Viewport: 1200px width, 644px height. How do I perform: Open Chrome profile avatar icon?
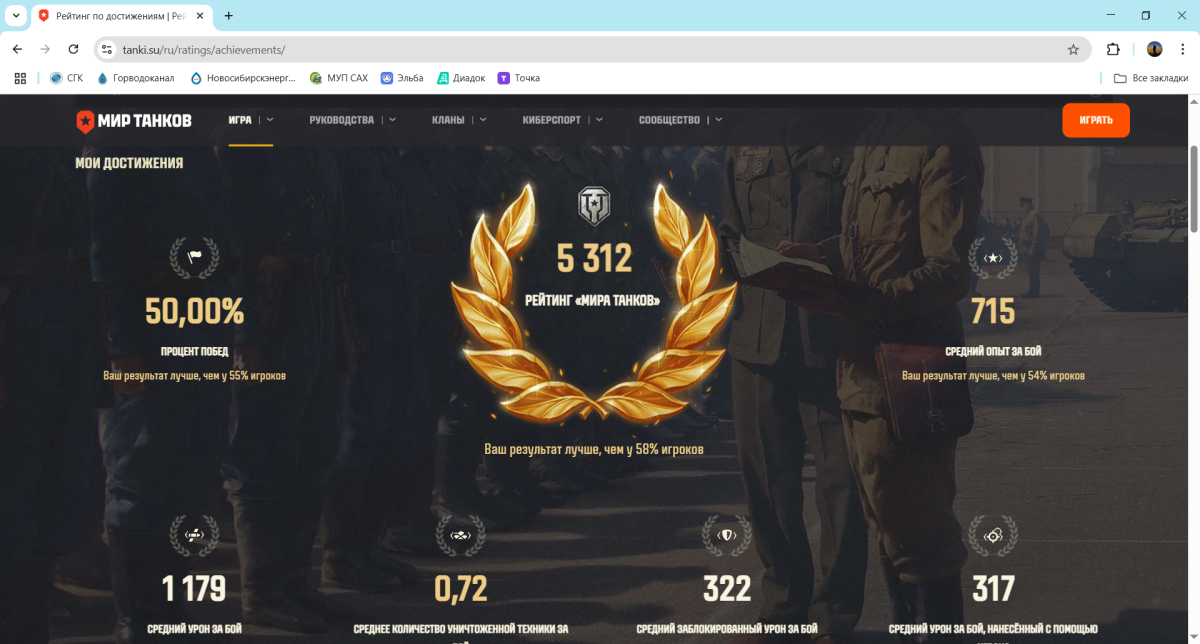point(1154,49)
